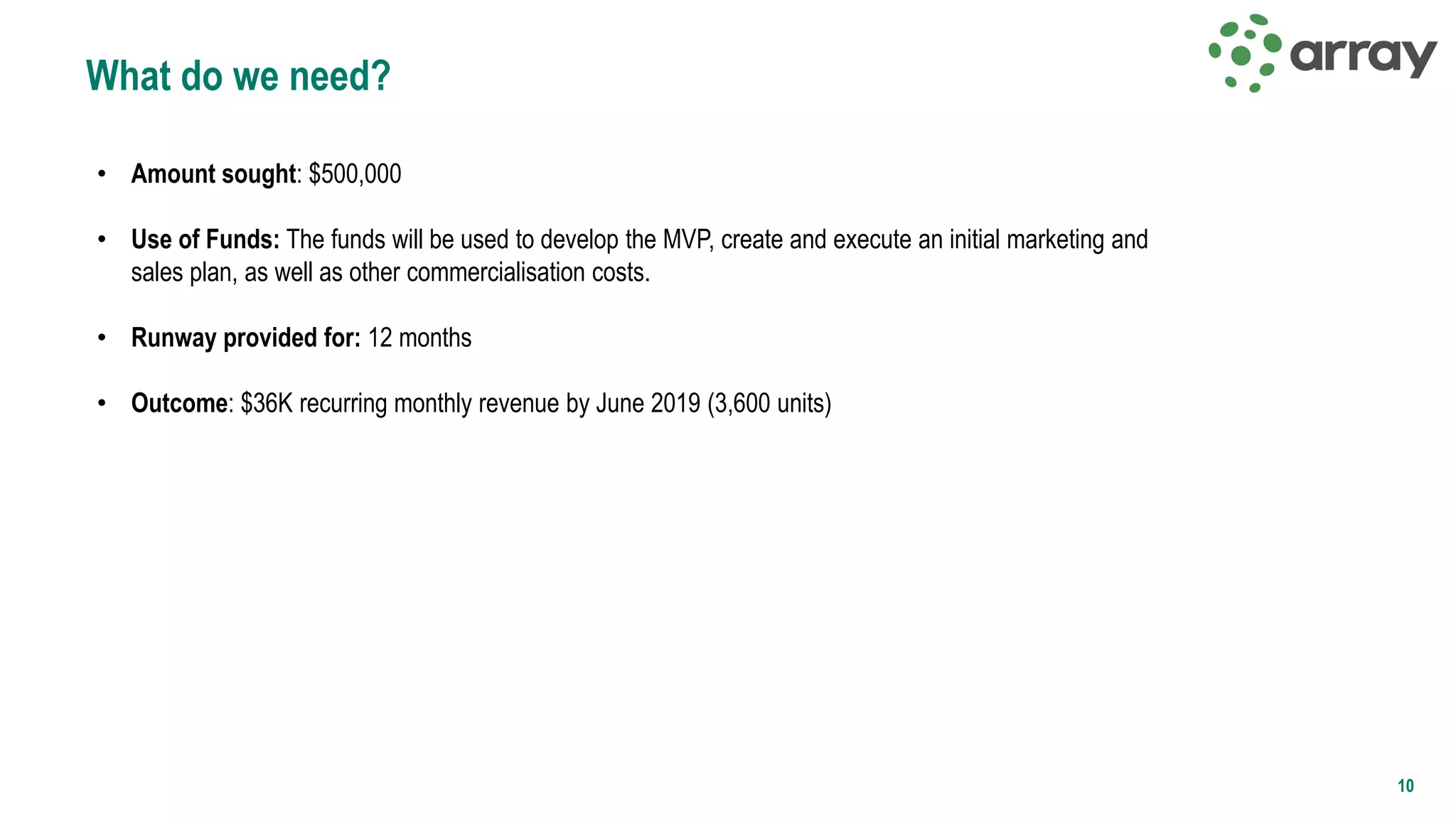Click the bold 'Runway provided for:' label
The width and height of the screenshot is (1456, 819).
[246, 338]
